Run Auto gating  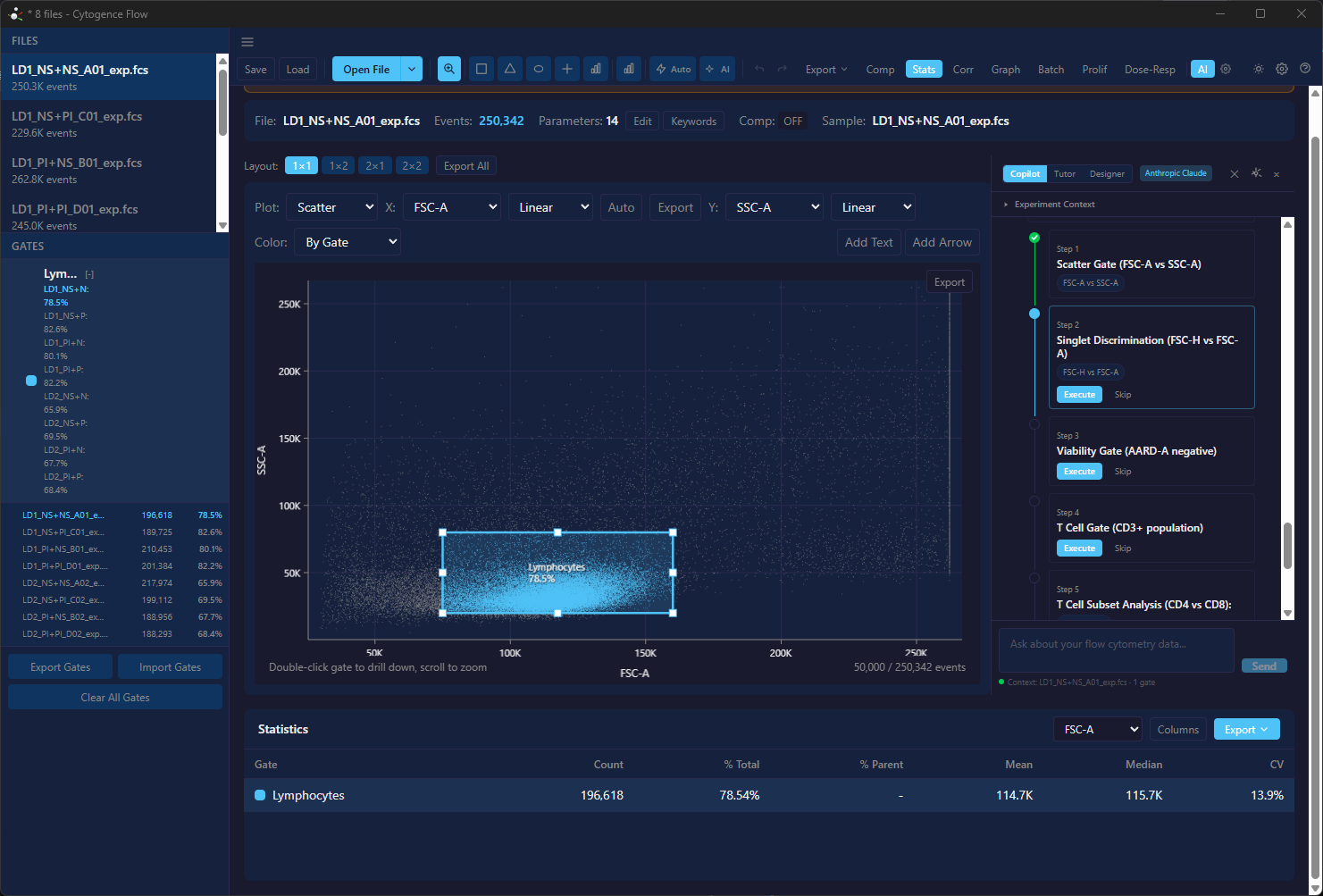coord(672,69)
